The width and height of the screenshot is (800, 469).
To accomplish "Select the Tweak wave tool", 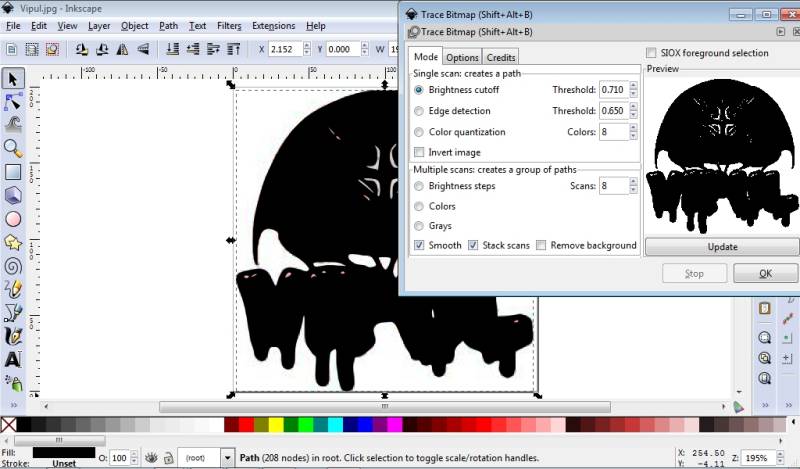I will [13, 125].
